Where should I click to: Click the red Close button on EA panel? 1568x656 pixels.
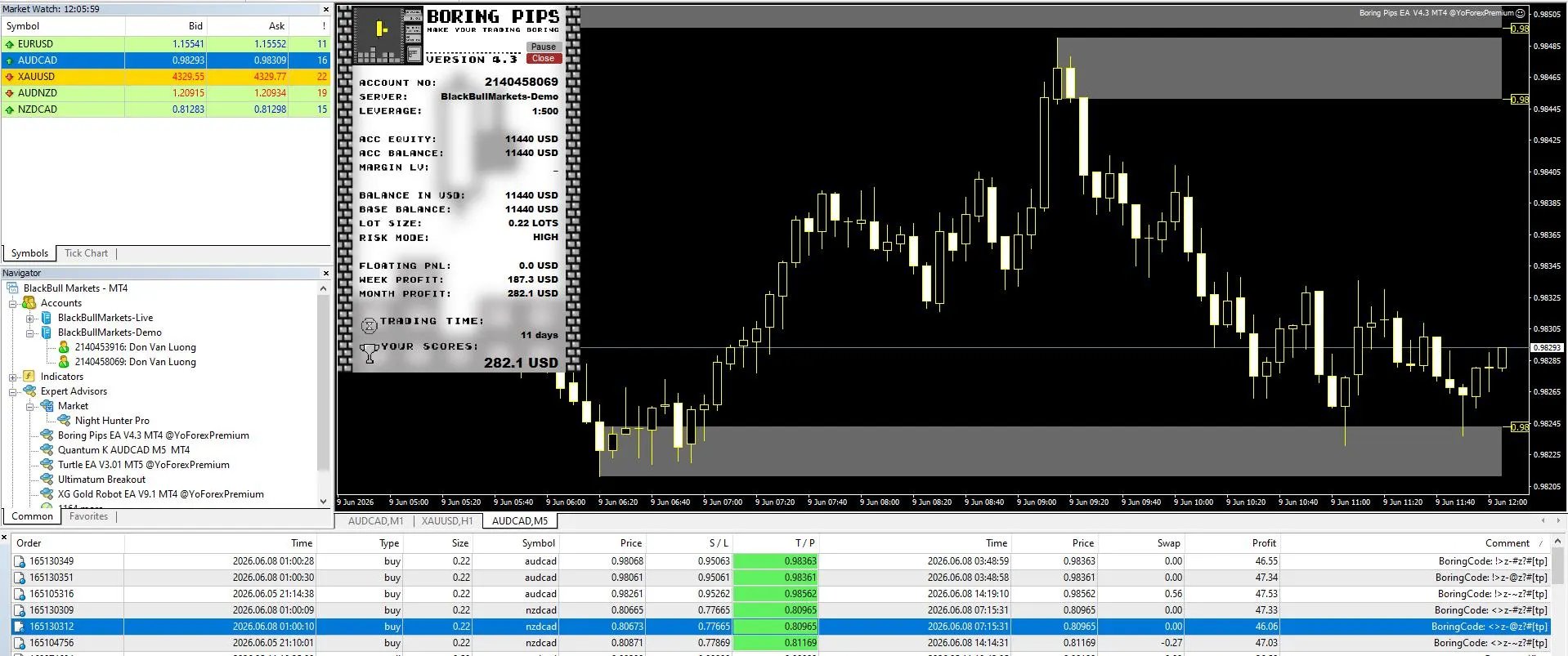[544, 59]
